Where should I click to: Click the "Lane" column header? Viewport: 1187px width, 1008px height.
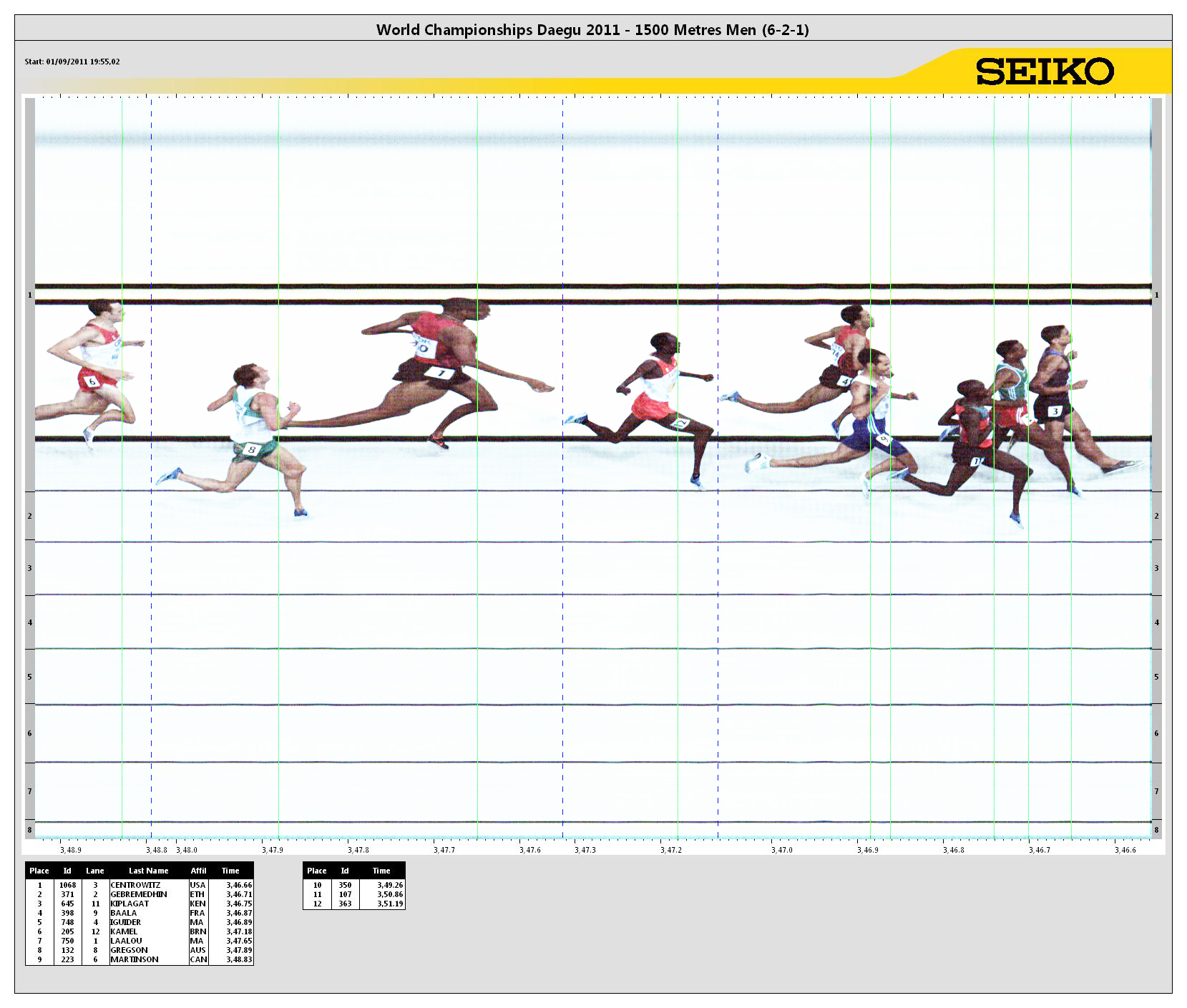pyautogui.click(x=95, y=871)
